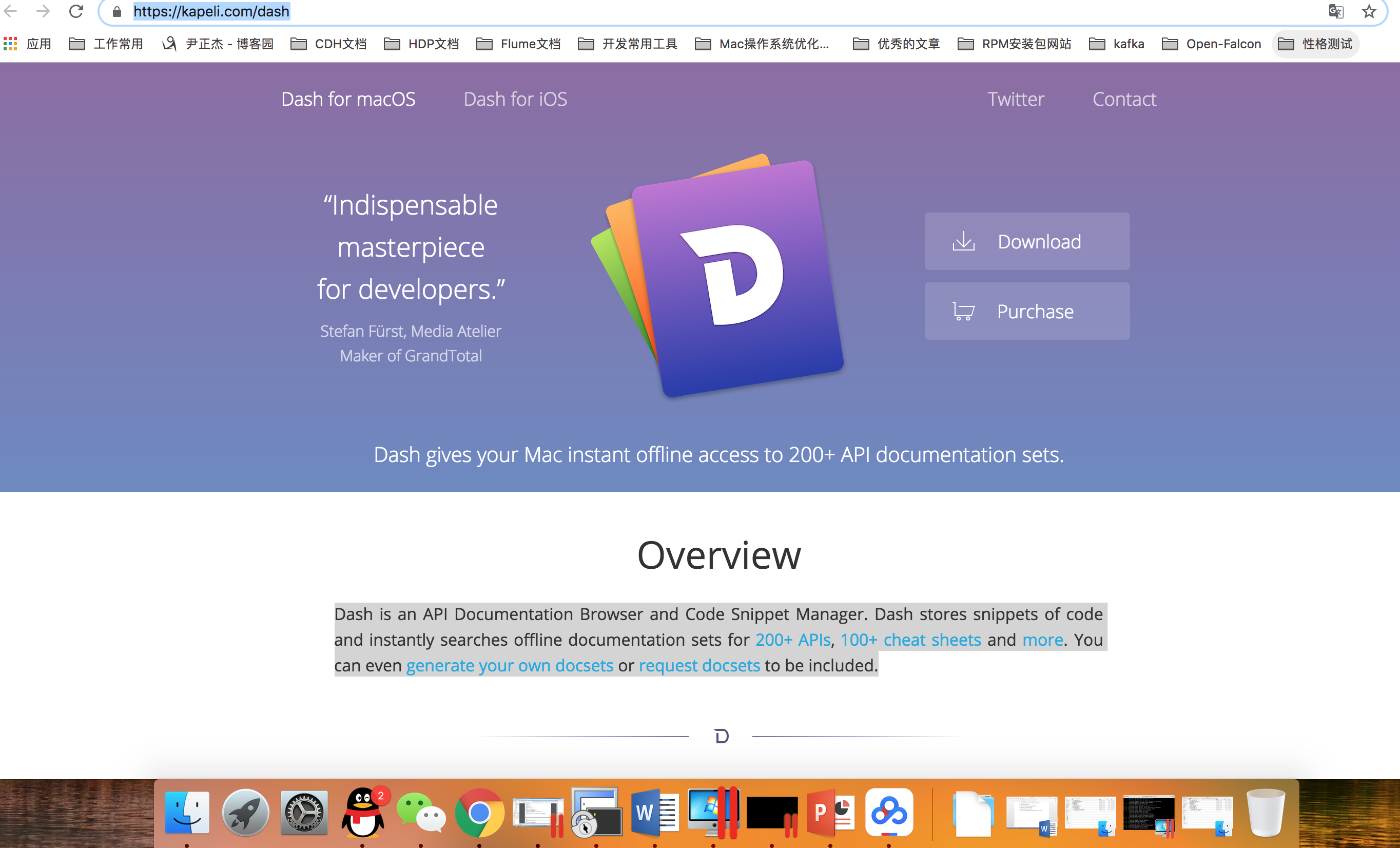Open the 开发常用工具 bookmark folder
Screen dimensions: 1400x848
tap(628, 44)
